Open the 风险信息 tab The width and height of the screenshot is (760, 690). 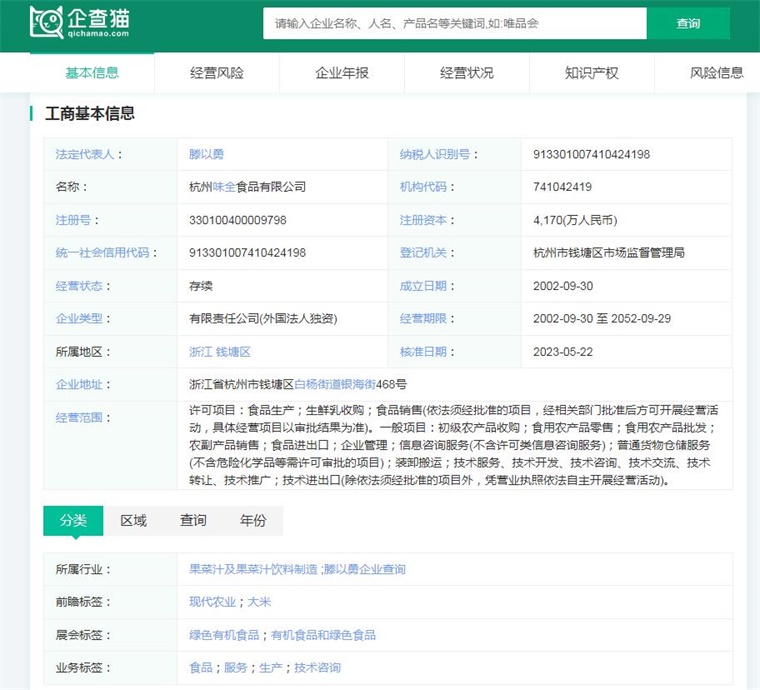716,73
